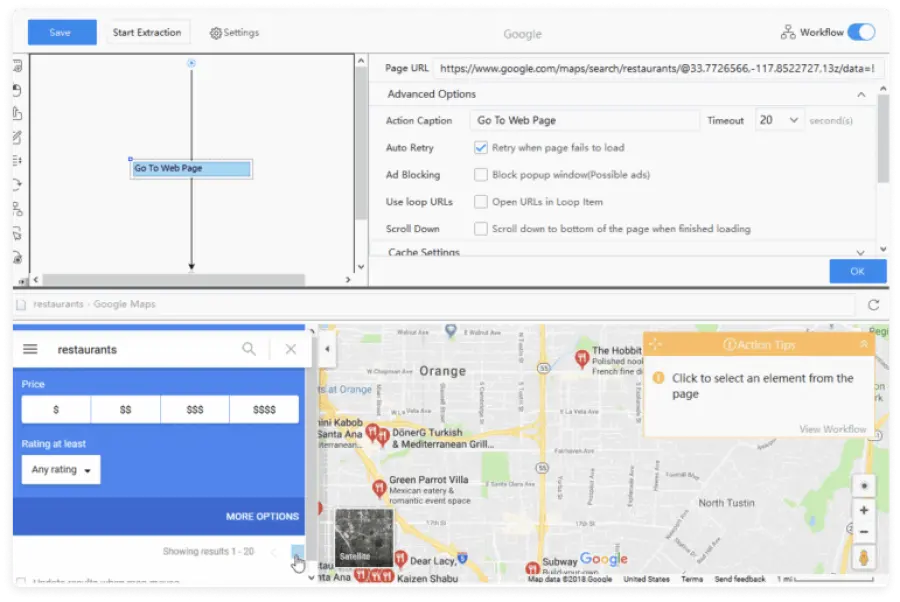Enable Block popup window checkbox
900x602 pixels.
480,174
